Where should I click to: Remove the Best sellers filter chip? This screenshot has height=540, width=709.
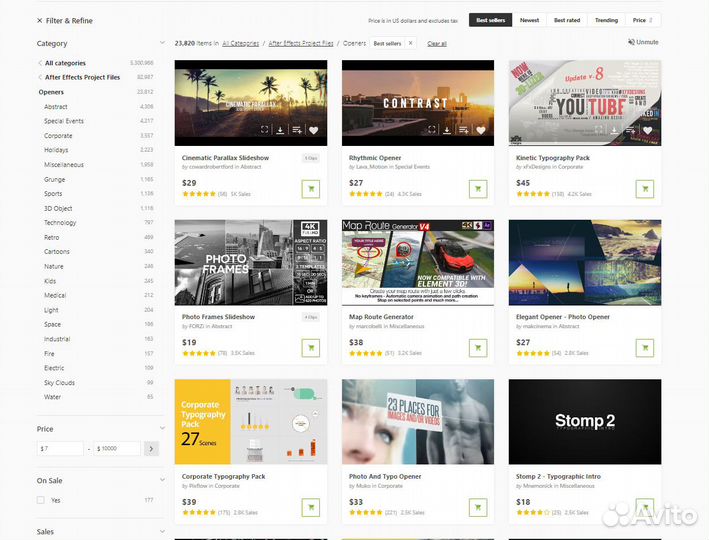pos(410,44)
